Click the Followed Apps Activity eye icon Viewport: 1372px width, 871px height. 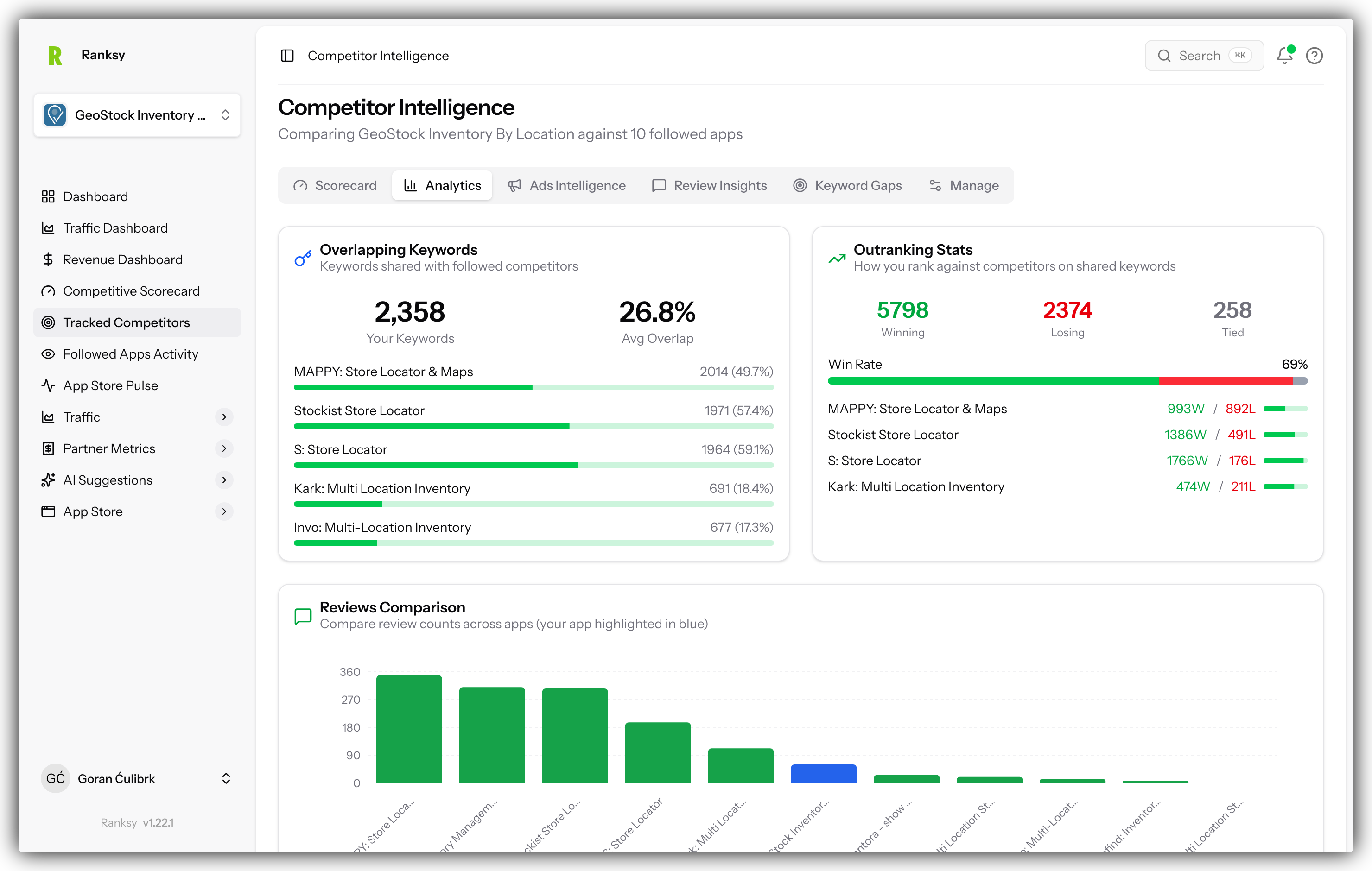click(48, 354)
